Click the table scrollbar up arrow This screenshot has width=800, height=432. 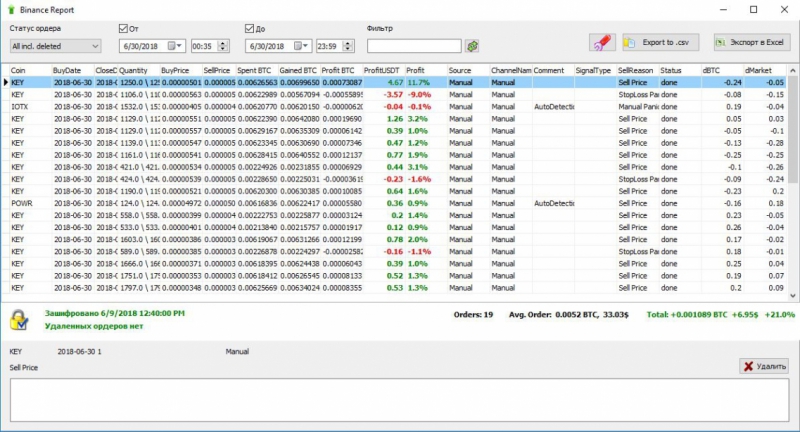tap(792, 70)
